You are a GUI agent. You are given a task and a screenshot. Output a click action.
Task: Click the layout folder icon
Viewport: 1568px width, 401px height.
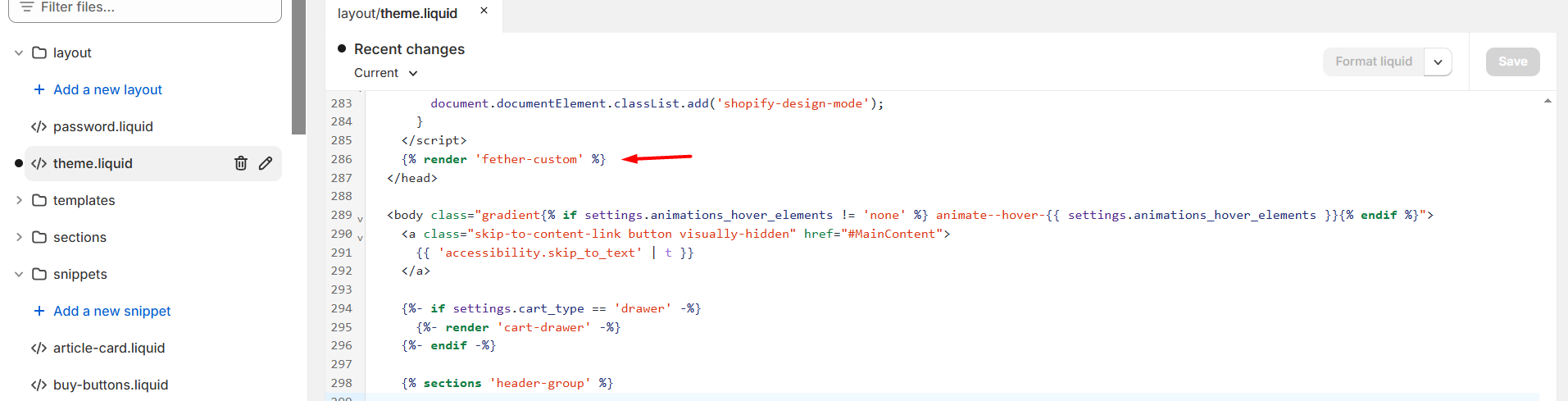click(39, 52)
